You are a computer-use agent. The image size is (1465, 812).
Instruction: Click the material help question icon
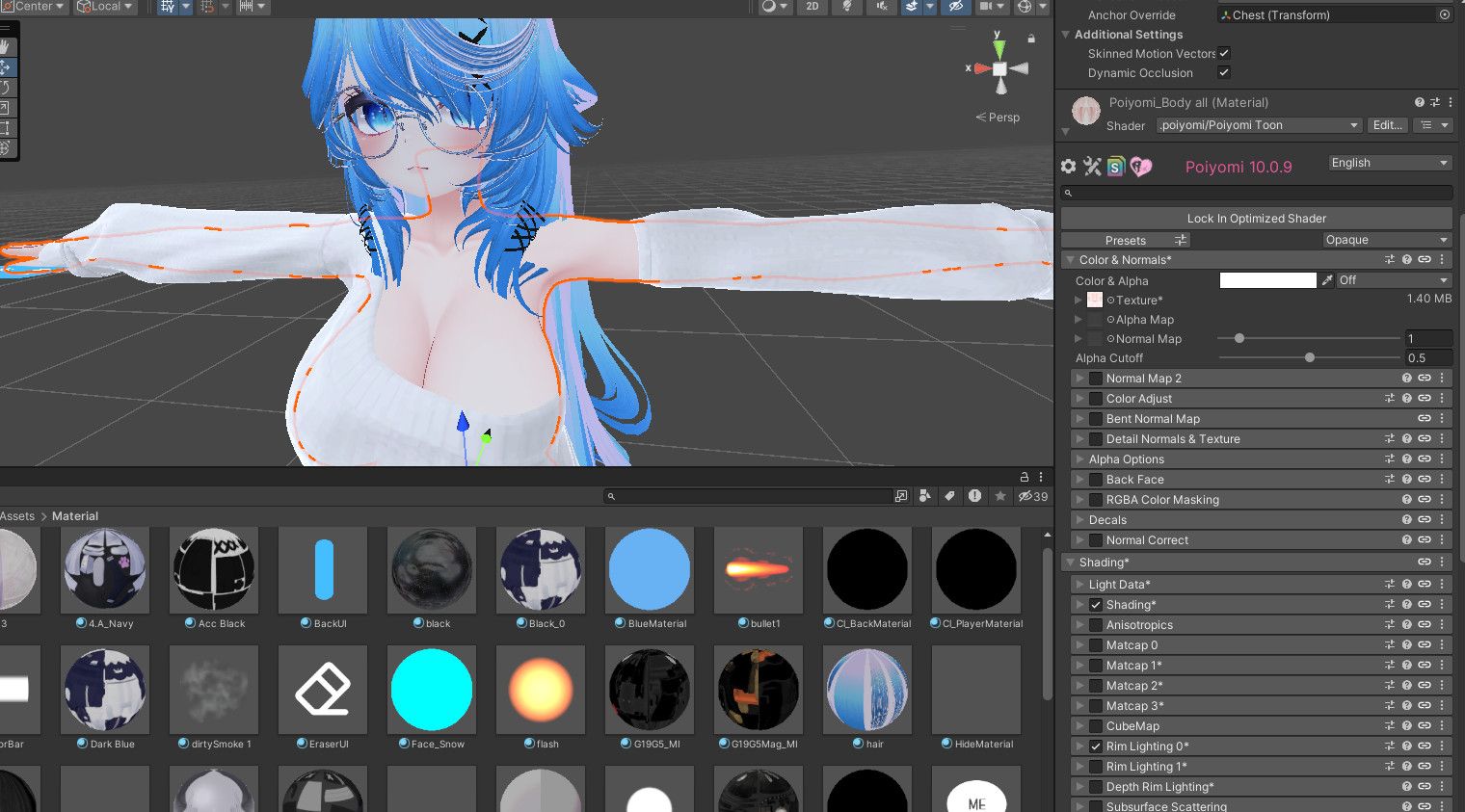pyautogui.click(x=1420, y=102)
